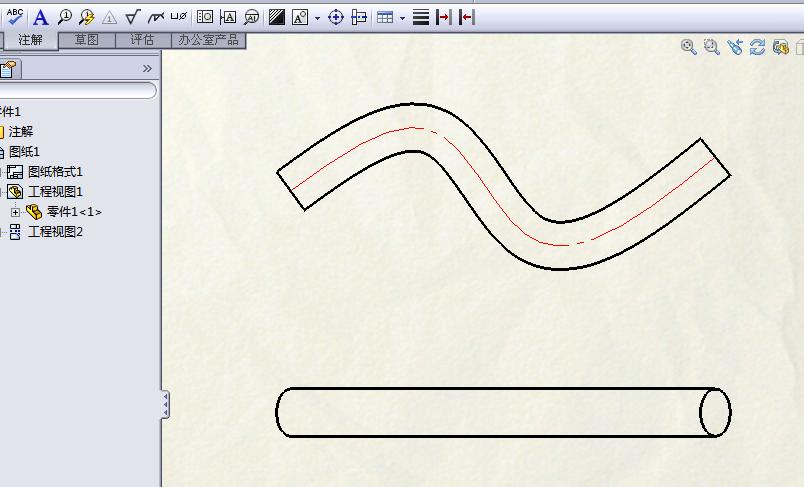The height and width of the screenshot is (487, 804).
Task: Activate the Auto Balloon tool
Action: (x=87, y=17)
